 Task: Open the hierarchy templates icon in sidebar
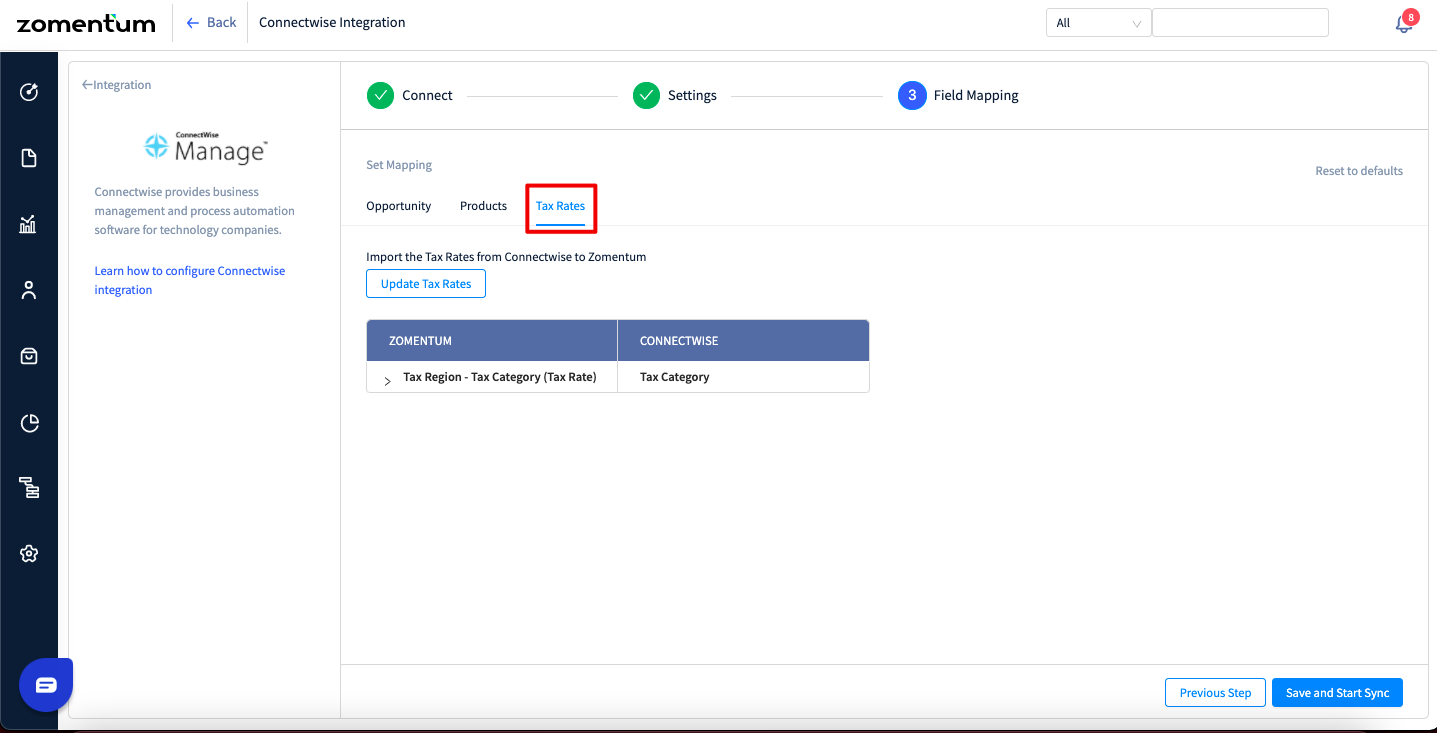[29, 488]
